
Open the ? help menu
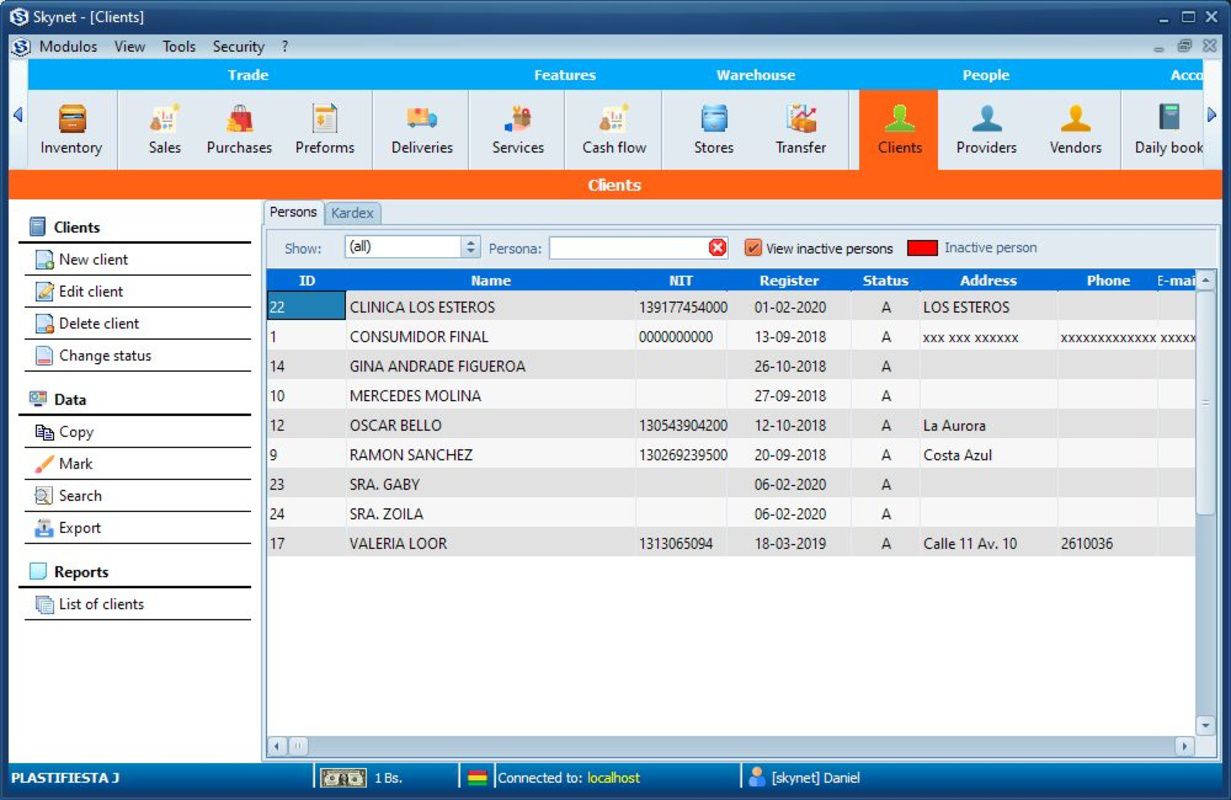pos(285,47)
